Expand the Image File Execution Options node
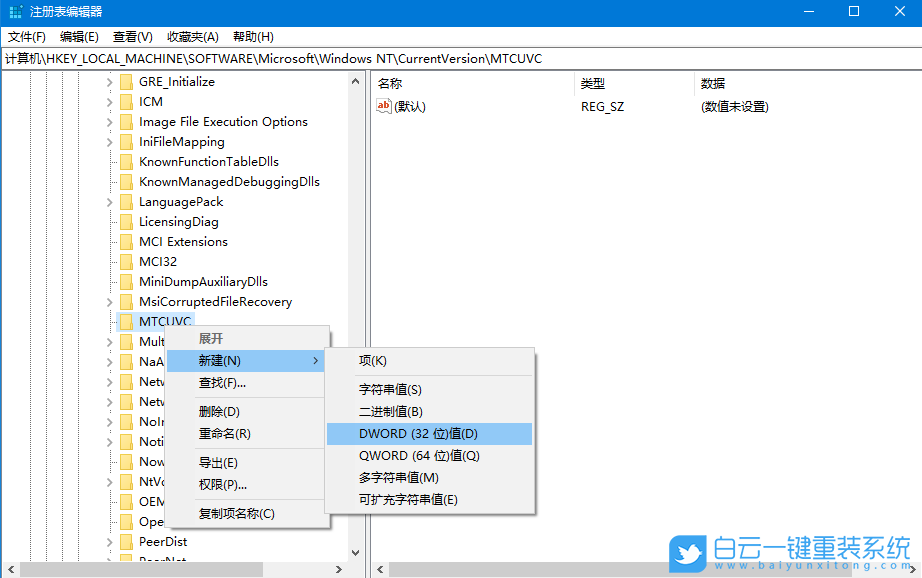Viewport: 922px width, 578px height. pos(109,121)
